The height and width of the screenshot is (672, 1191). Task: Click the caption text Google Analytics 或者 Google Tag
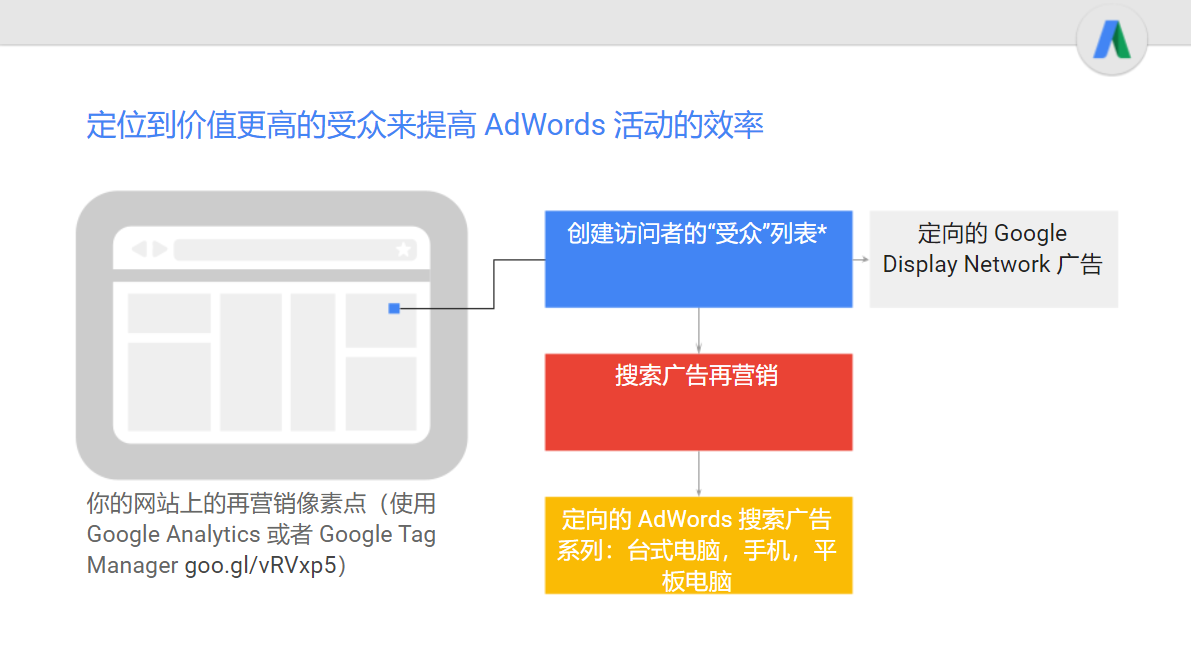pos(261,535)
